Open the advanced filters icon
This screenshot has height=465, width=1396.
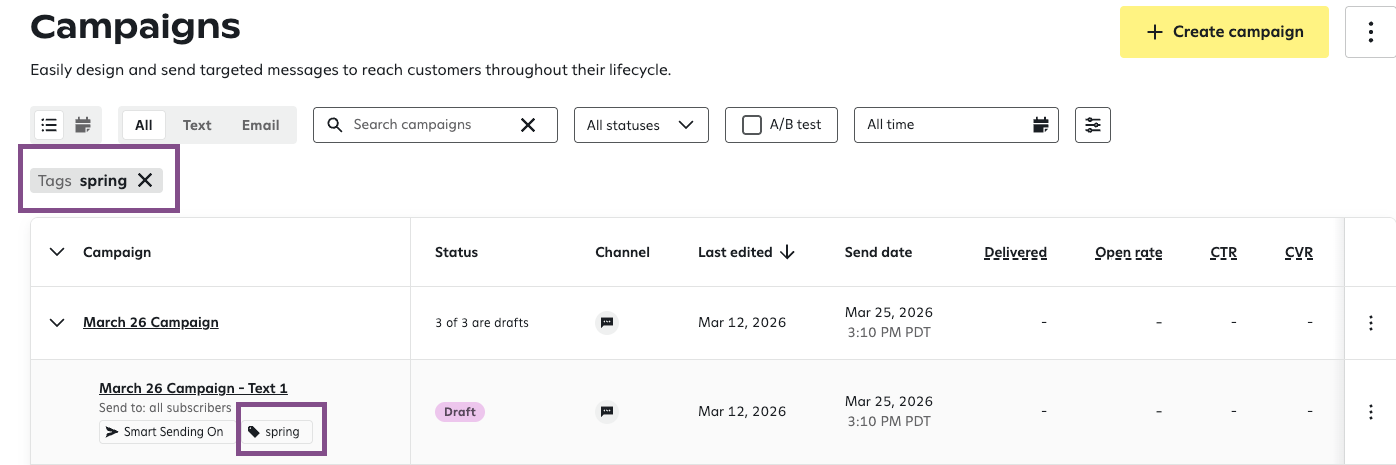1092,125
